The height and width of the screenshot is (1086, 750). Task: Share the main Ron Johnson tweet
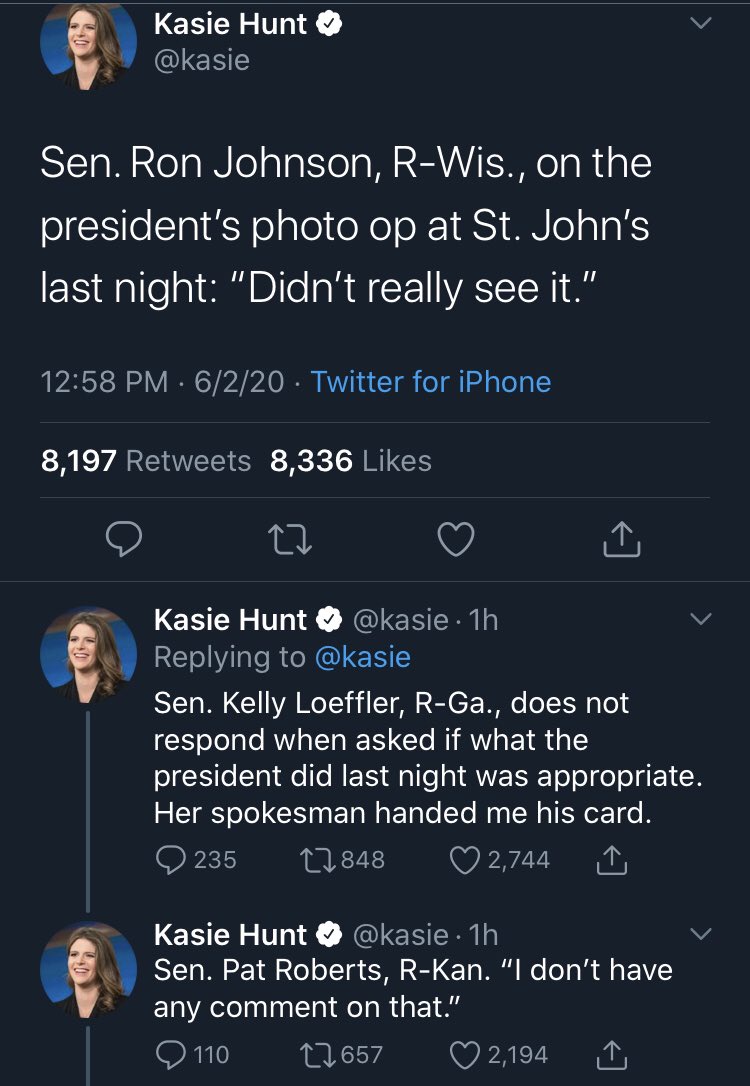click(x=621, y=540)
